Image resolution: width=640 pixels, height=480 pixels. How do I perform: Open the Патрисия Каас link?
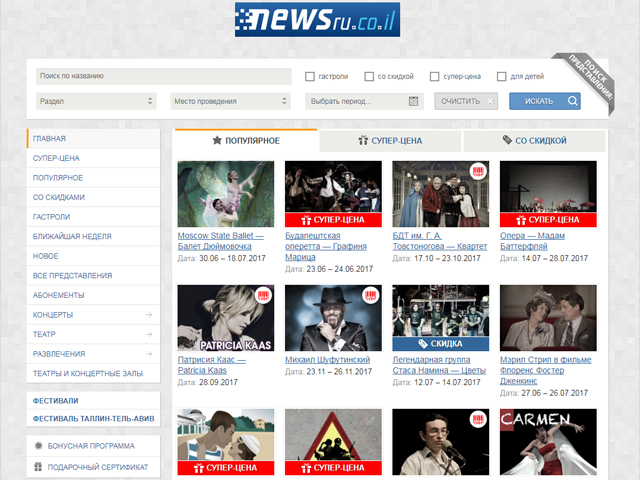(x=211, y=365)
